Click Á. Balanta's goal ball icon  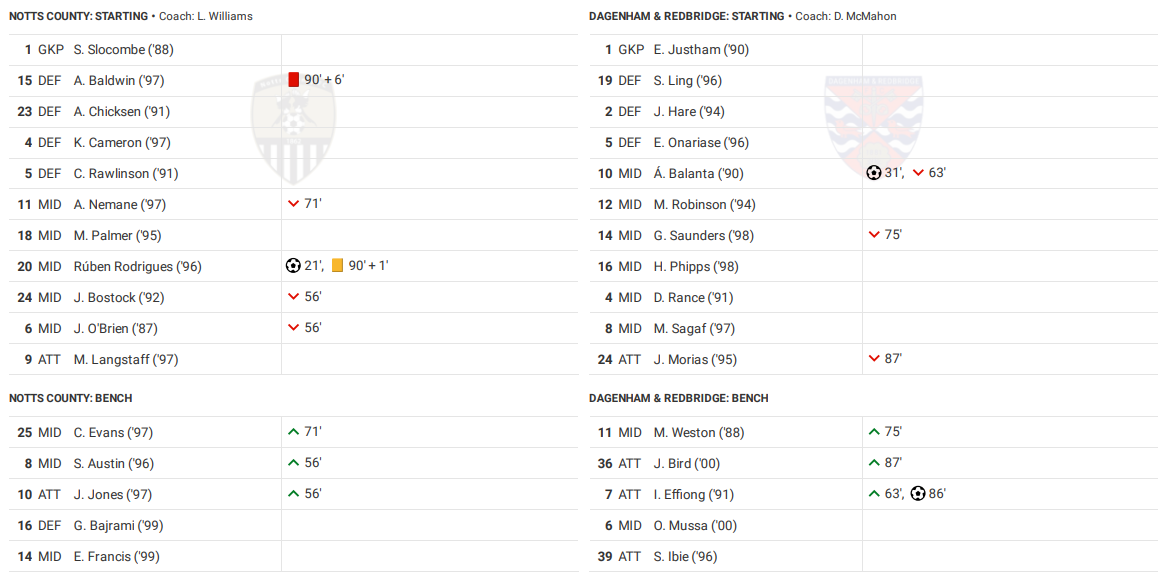coord(874,173)
